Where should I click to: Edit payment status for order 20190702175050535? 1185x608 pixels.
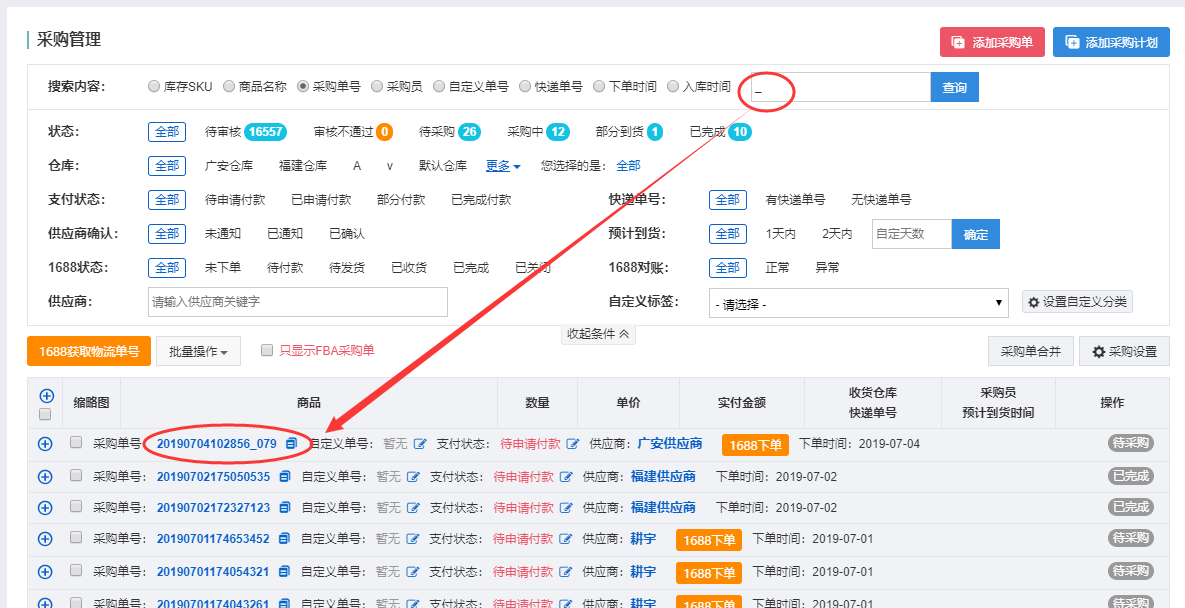pos(565,477)
